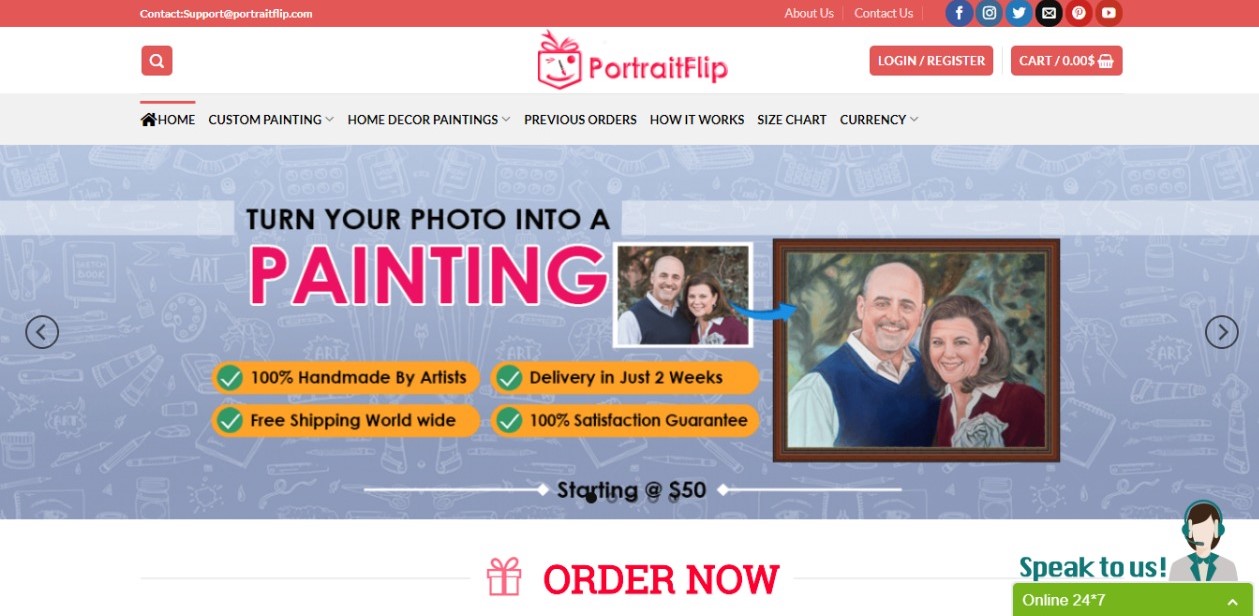Click the email envelope icon

1049,13
